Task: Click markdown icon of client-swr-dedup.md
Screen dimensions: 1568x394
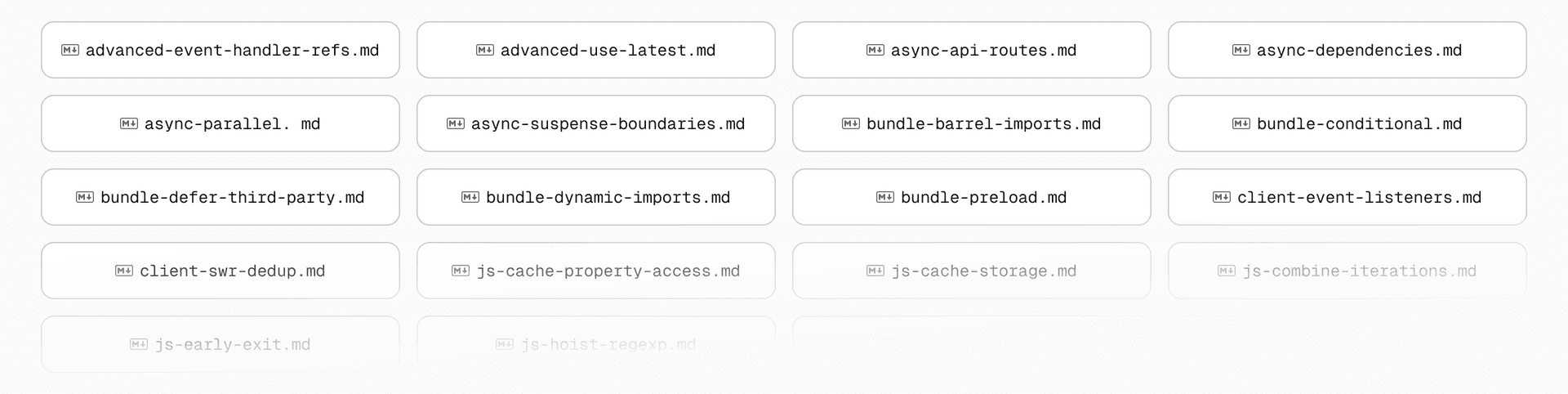Action: tap(124, 271)
